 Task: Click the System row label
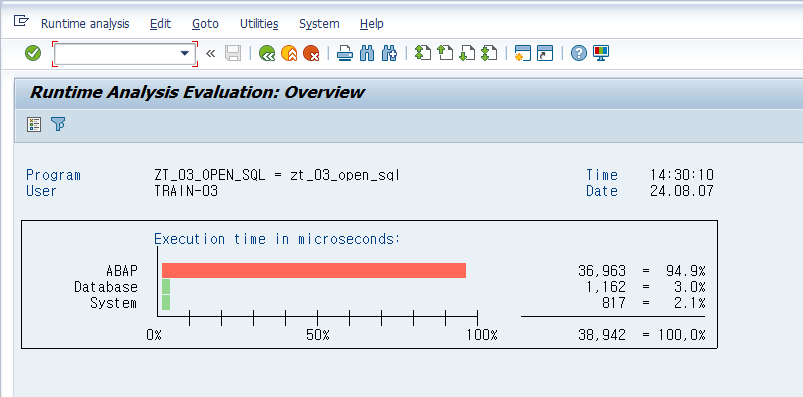tap(114, 302)
